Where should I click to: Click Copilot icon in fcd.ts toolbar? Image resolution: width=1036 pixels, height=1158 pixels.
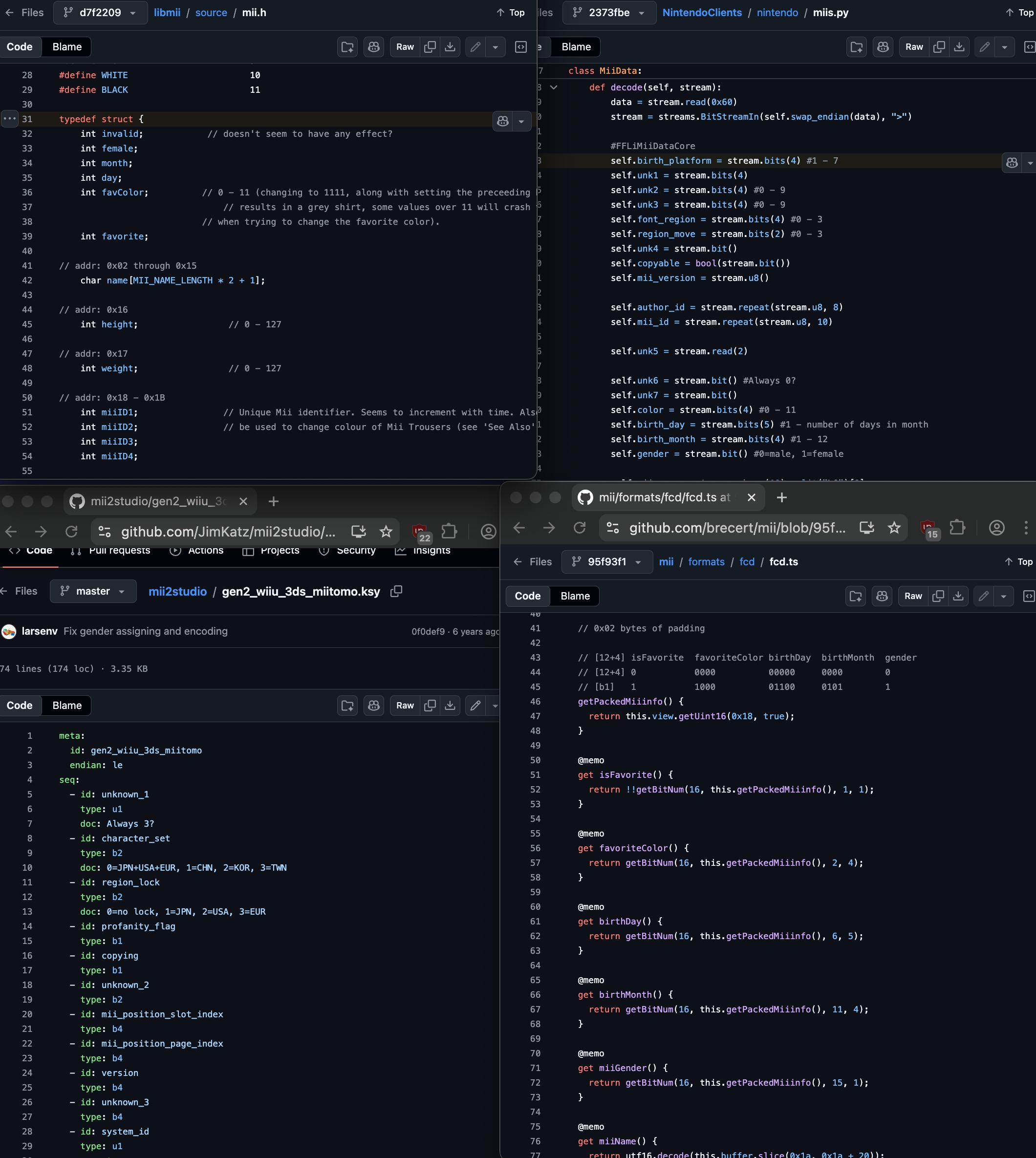[882, 596]
